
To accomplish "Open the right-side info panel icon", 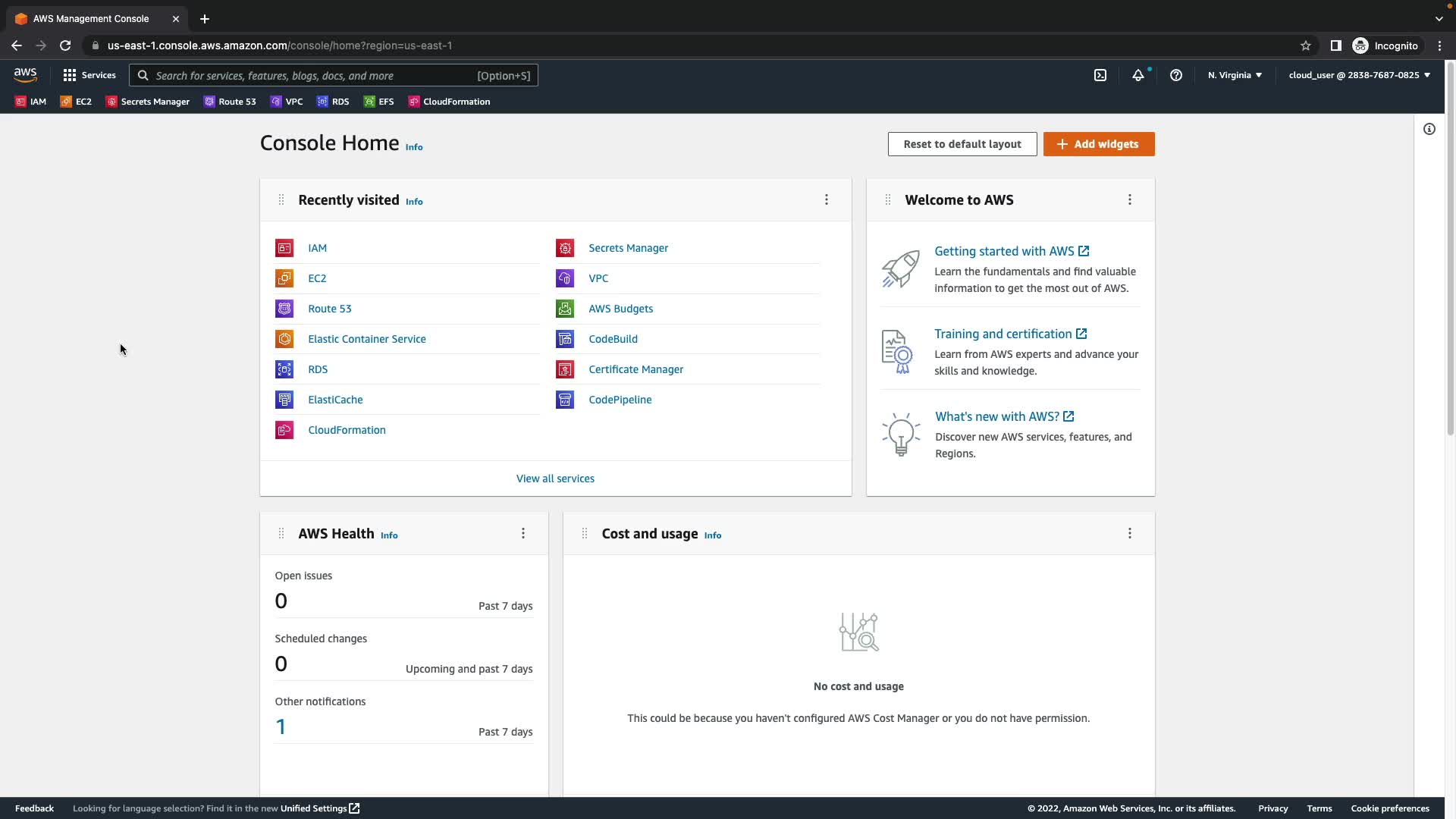I will coord(1429,129).
